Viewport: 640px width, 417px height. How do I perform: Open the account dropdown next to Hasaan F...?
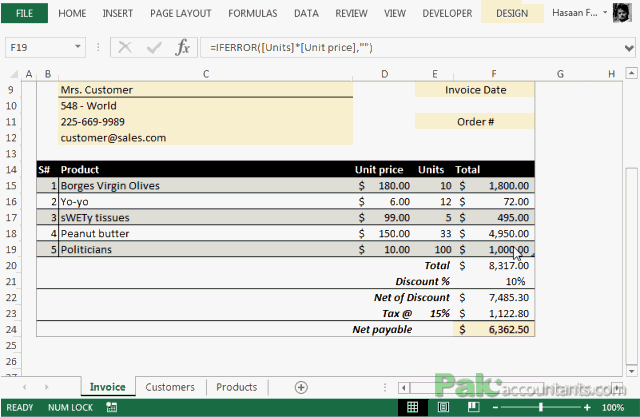click(x=605, y=13)
